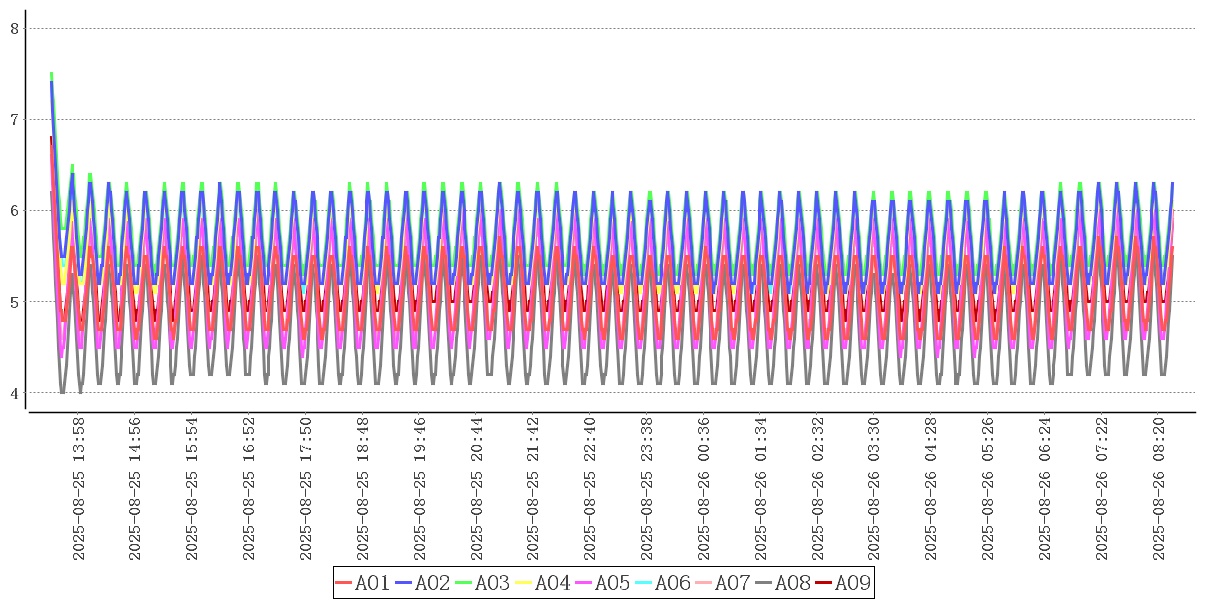Hide the A02 series via its legend label
Viewport: 1207px width, 600px height.
(x=432, y=583)
